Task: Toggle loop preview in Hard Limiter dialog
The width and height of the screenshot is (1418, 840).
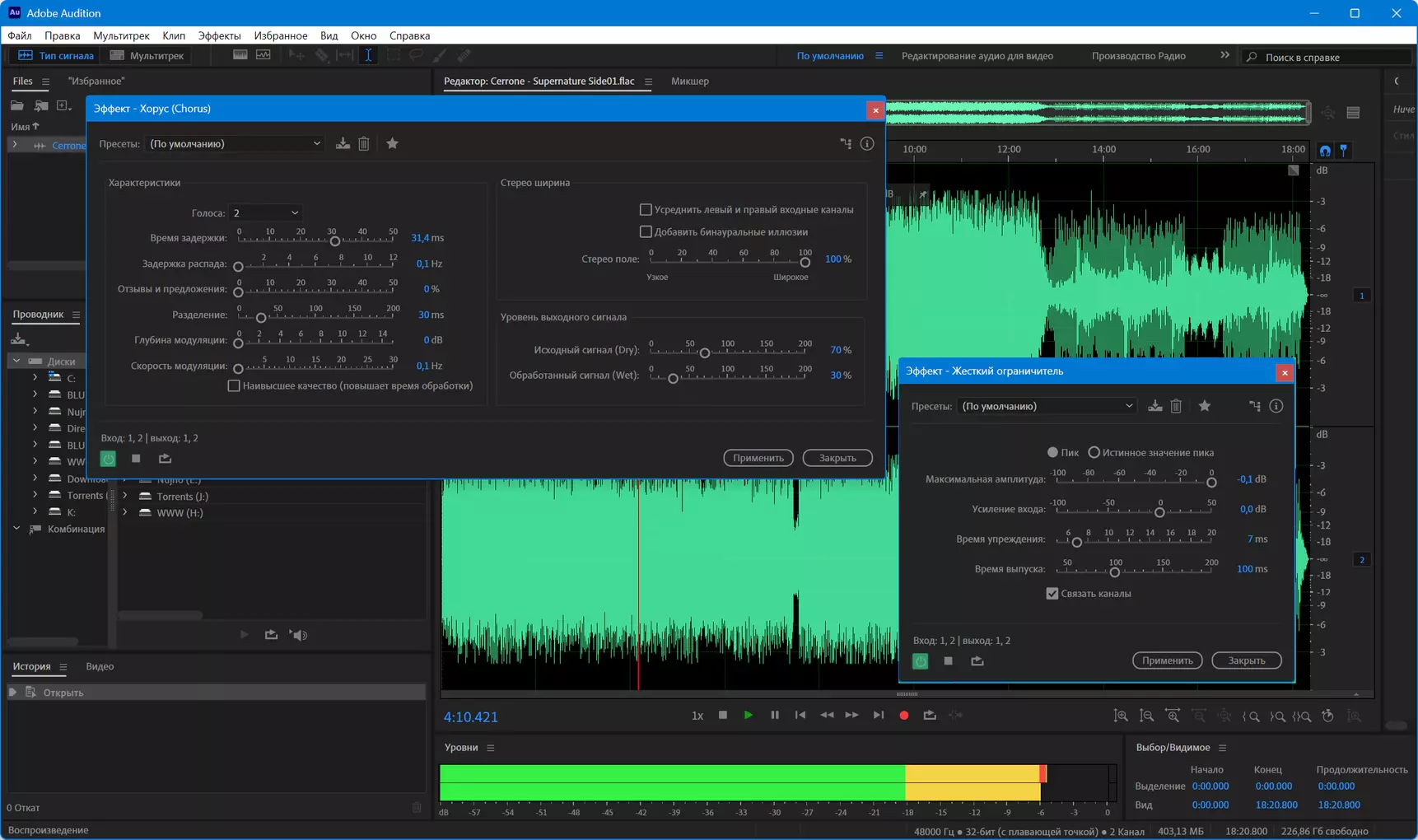Action: tap(977, 661)
